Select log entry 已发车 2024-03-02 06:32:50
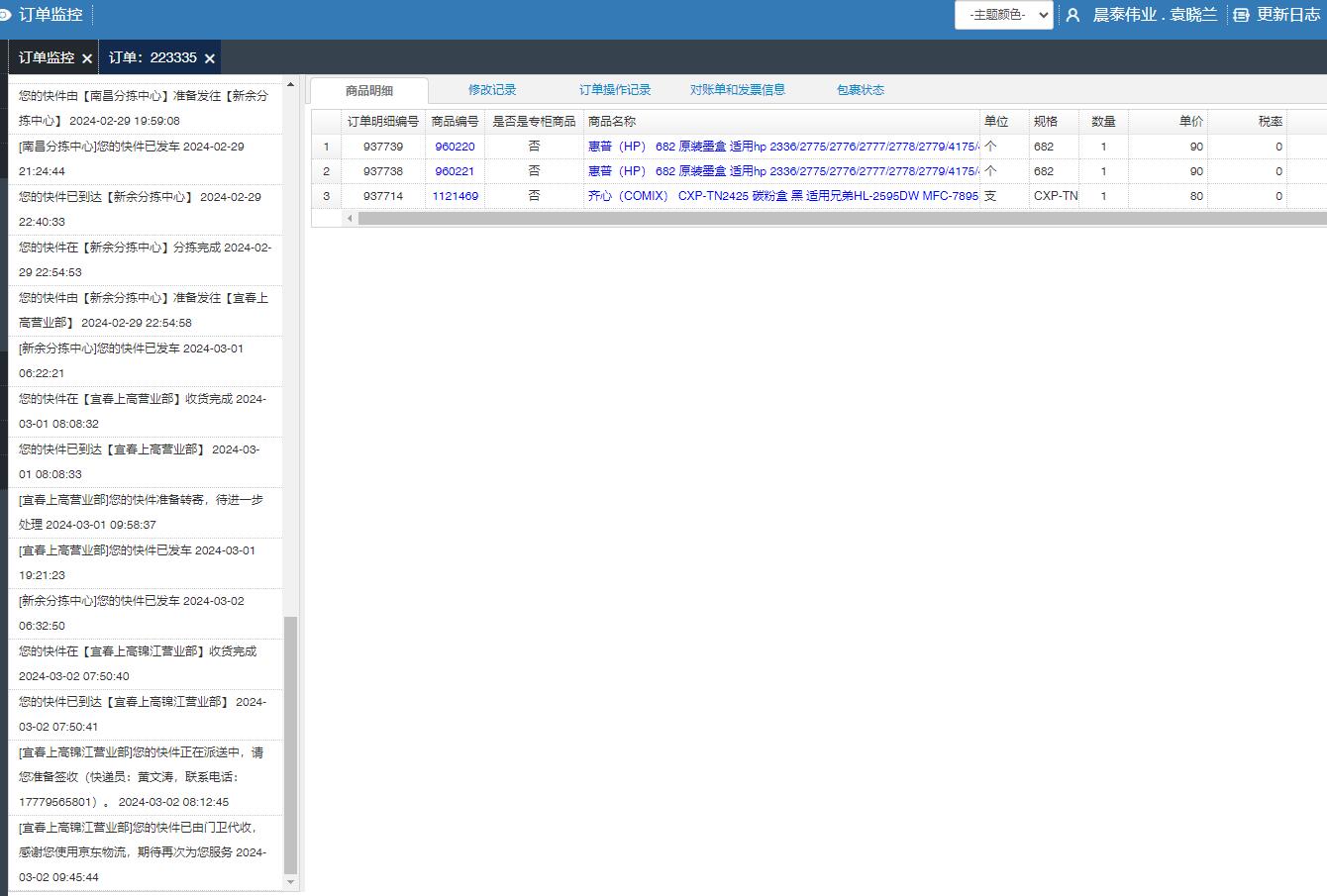This screenshot has width=1327, height=896. point(146,613)
